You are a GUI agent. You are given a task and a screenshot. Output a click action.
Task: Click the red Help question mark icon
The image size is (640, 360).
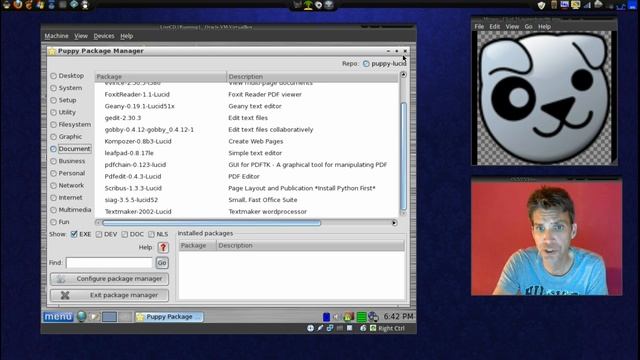(163, 247)
